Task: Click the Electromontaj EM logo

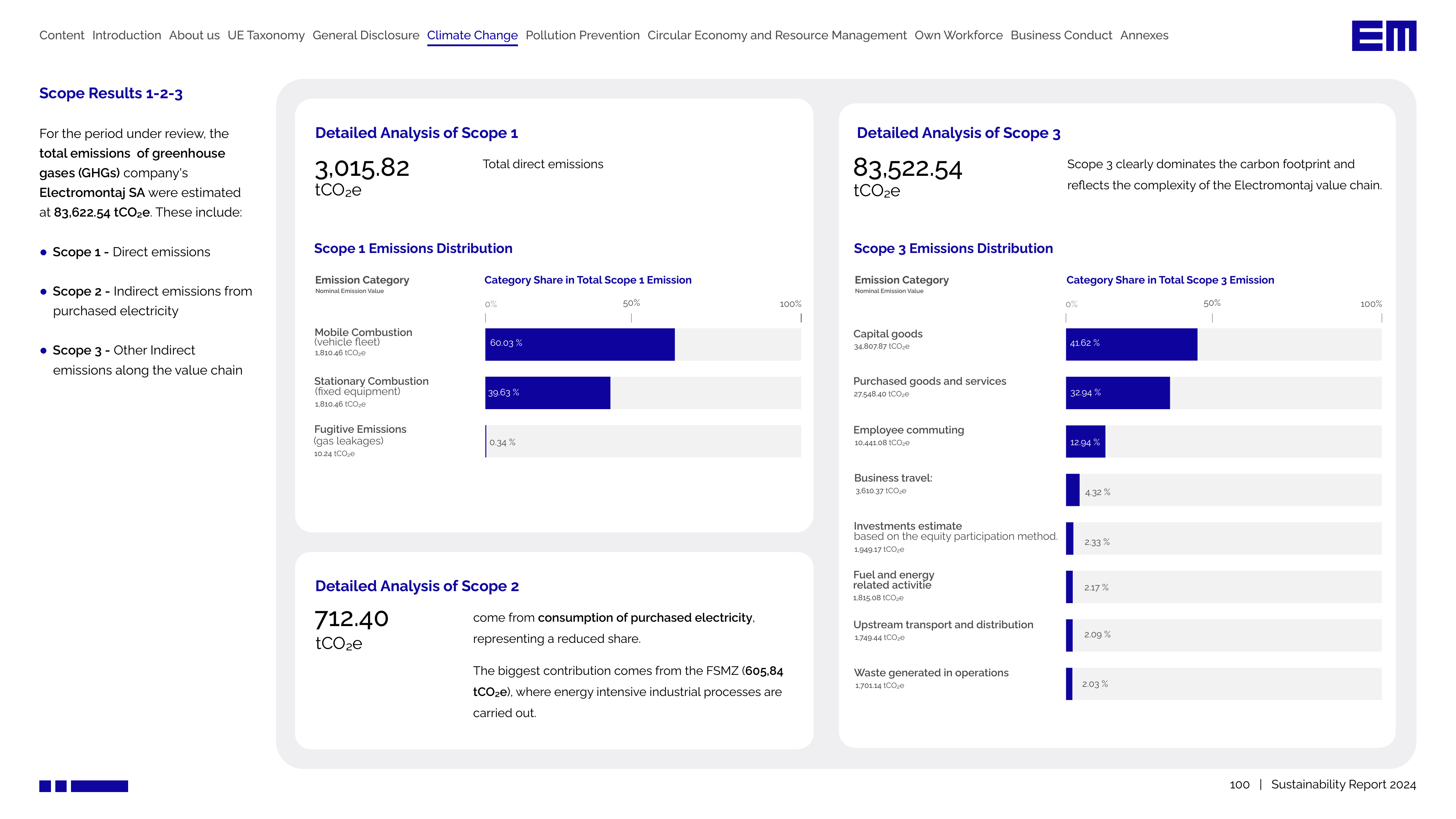Action: click(1384, 36)
